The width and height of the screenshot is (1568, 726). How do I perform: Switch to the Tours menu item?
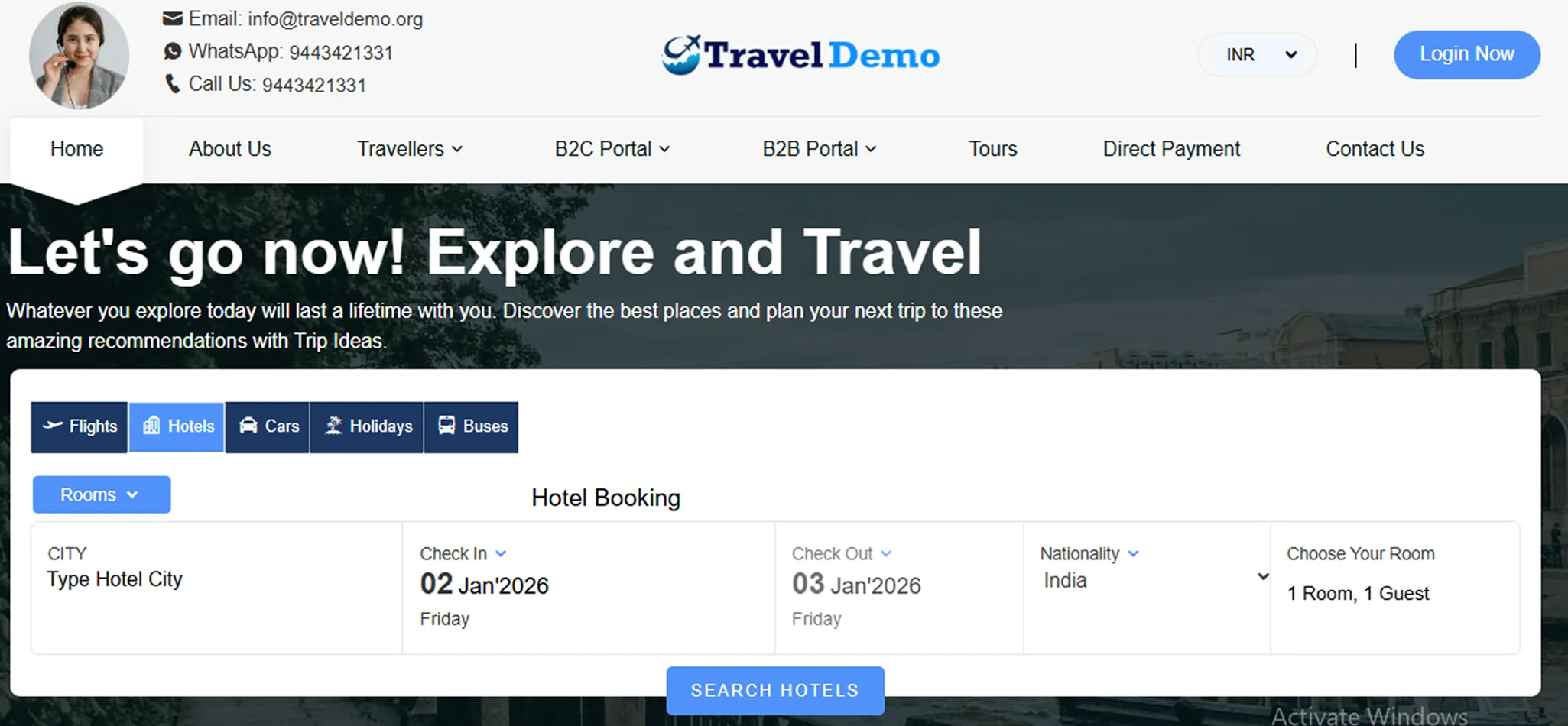(x=992, y=148)
